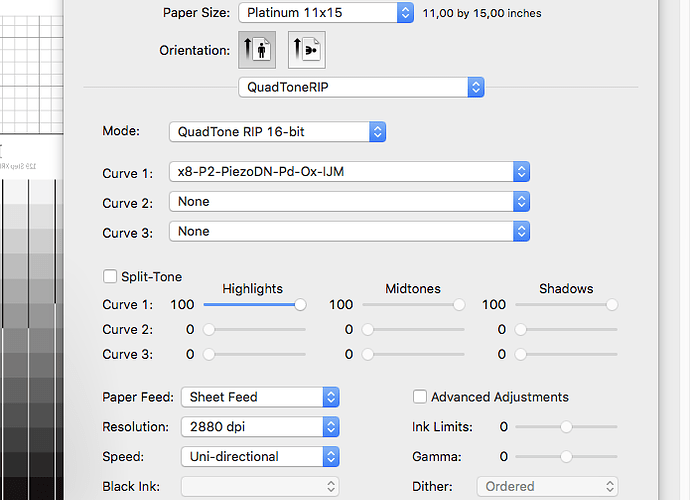Open the Resolution dropdown

click(x=260, y=427)
